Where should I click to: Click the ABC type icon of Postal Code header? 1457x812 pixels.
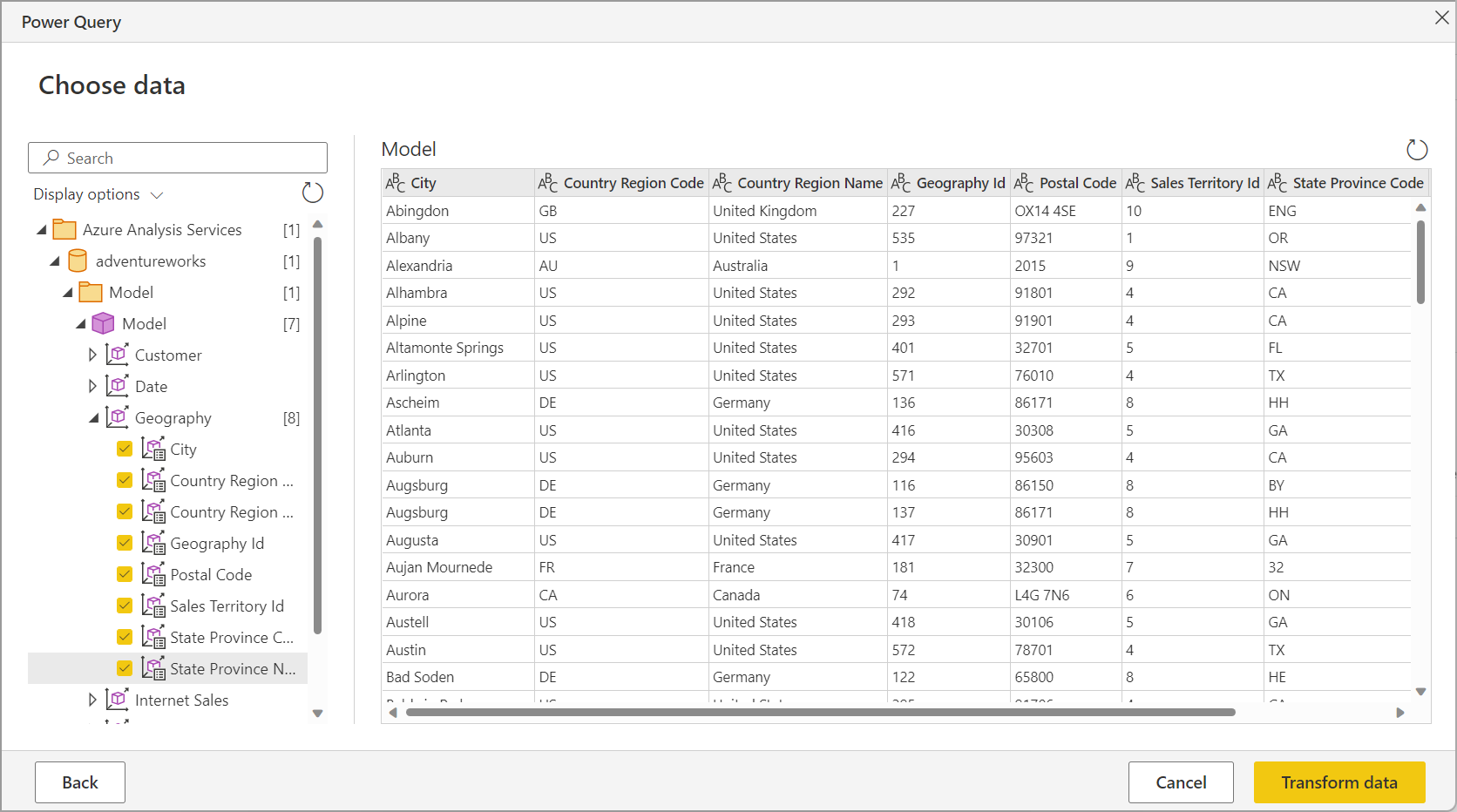[x=1024, y=182]
